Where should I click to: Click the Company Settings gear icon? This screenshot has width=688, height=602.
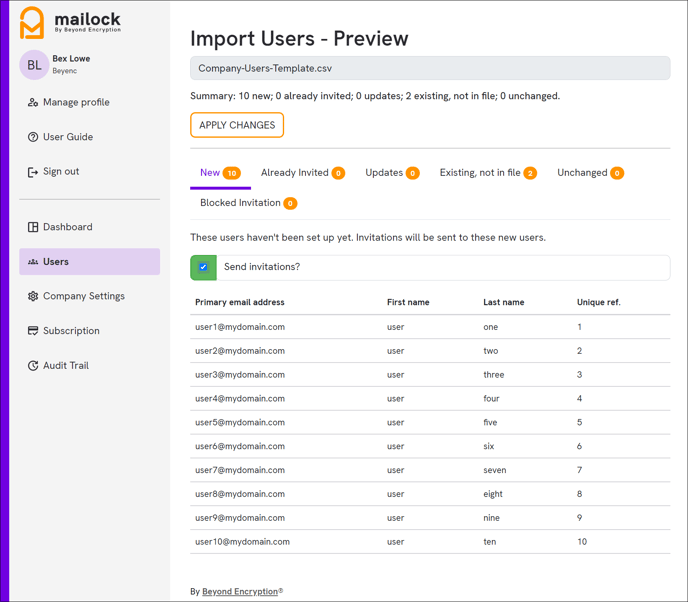click(x=33, y=296)
